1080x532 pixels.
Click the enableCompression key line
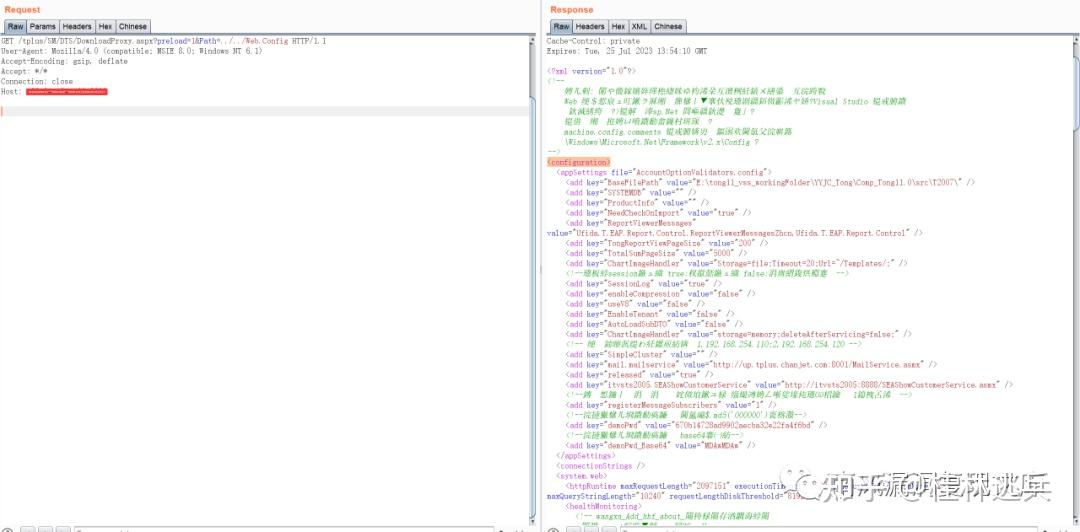coord(660,294)
